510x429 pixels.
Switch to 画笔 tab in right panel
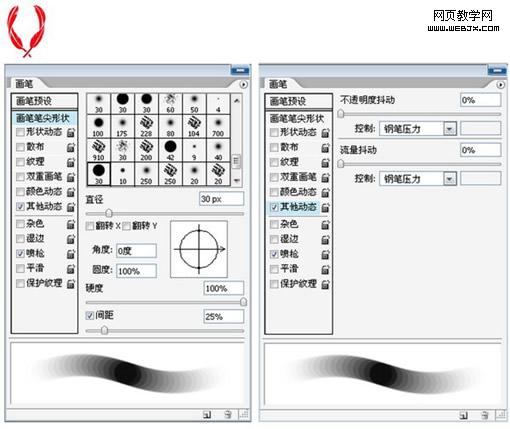278,84
